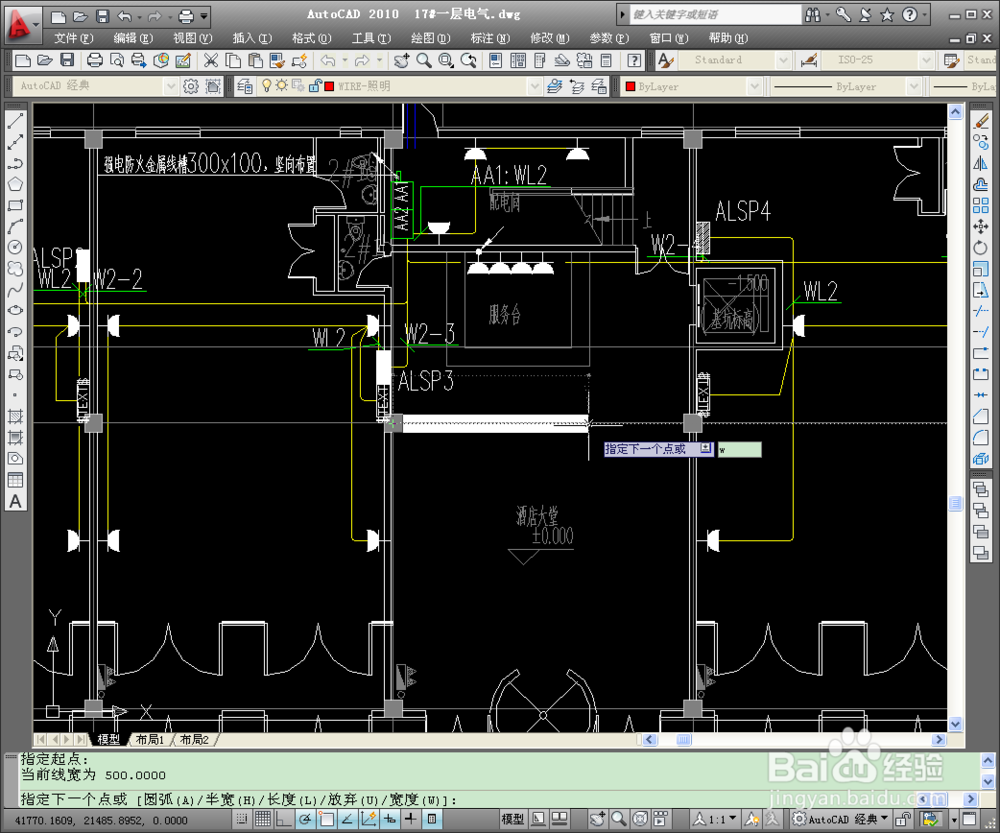Select the Polygon draw tool

[15, 184]
